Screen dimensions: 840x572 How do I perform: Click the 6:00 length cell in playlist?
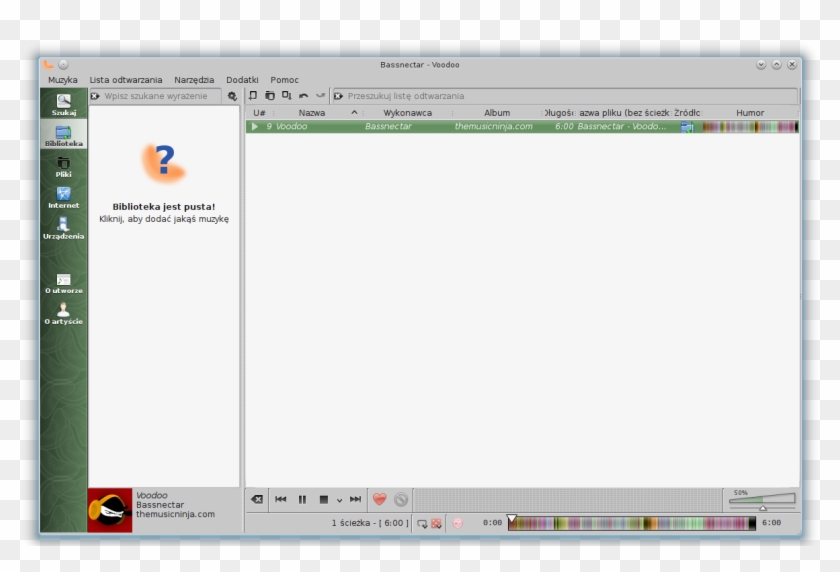pos(564,126)
